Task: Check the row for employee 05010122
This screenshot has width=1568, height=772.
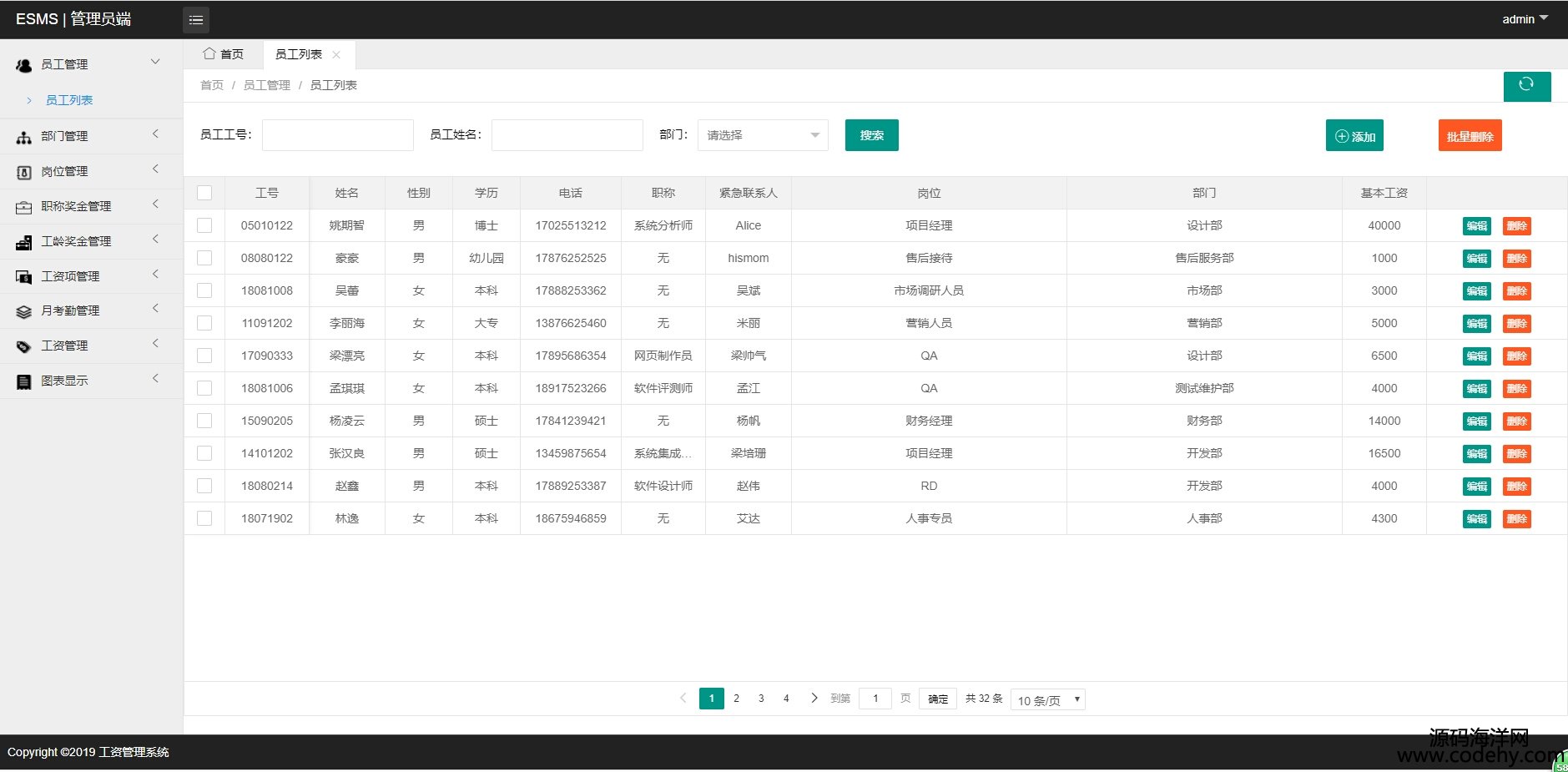Action: [204, 225]
